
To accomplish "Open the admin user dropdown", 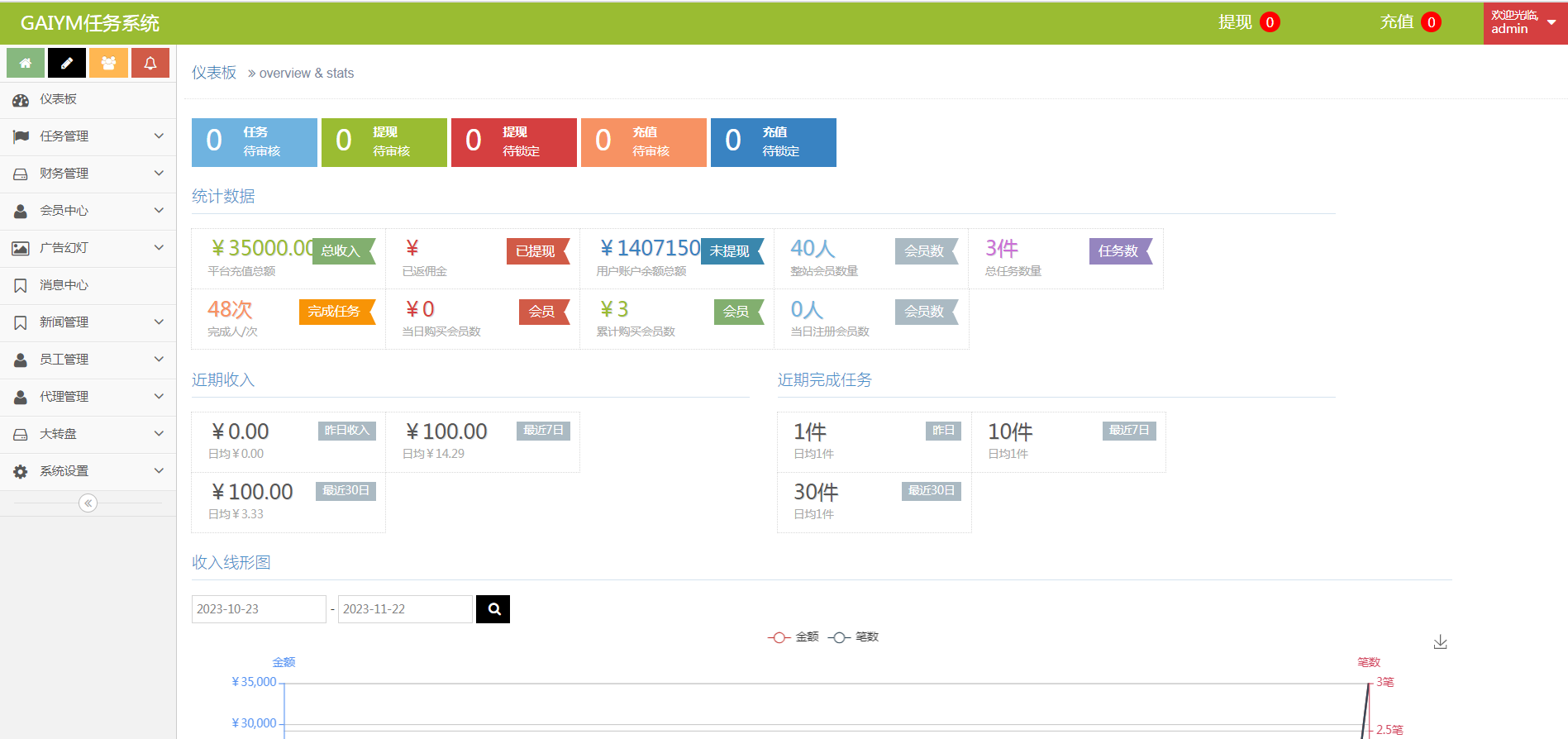I will (1523, 22).
